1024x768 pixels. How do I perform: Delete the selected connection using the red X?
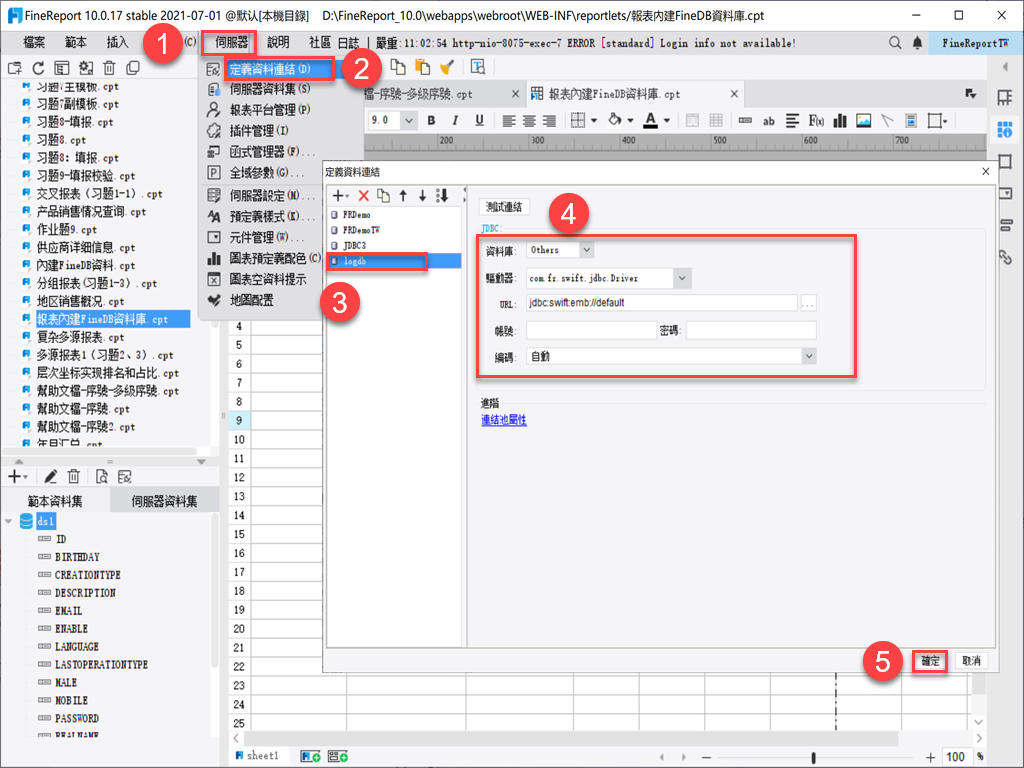(363, 196)
